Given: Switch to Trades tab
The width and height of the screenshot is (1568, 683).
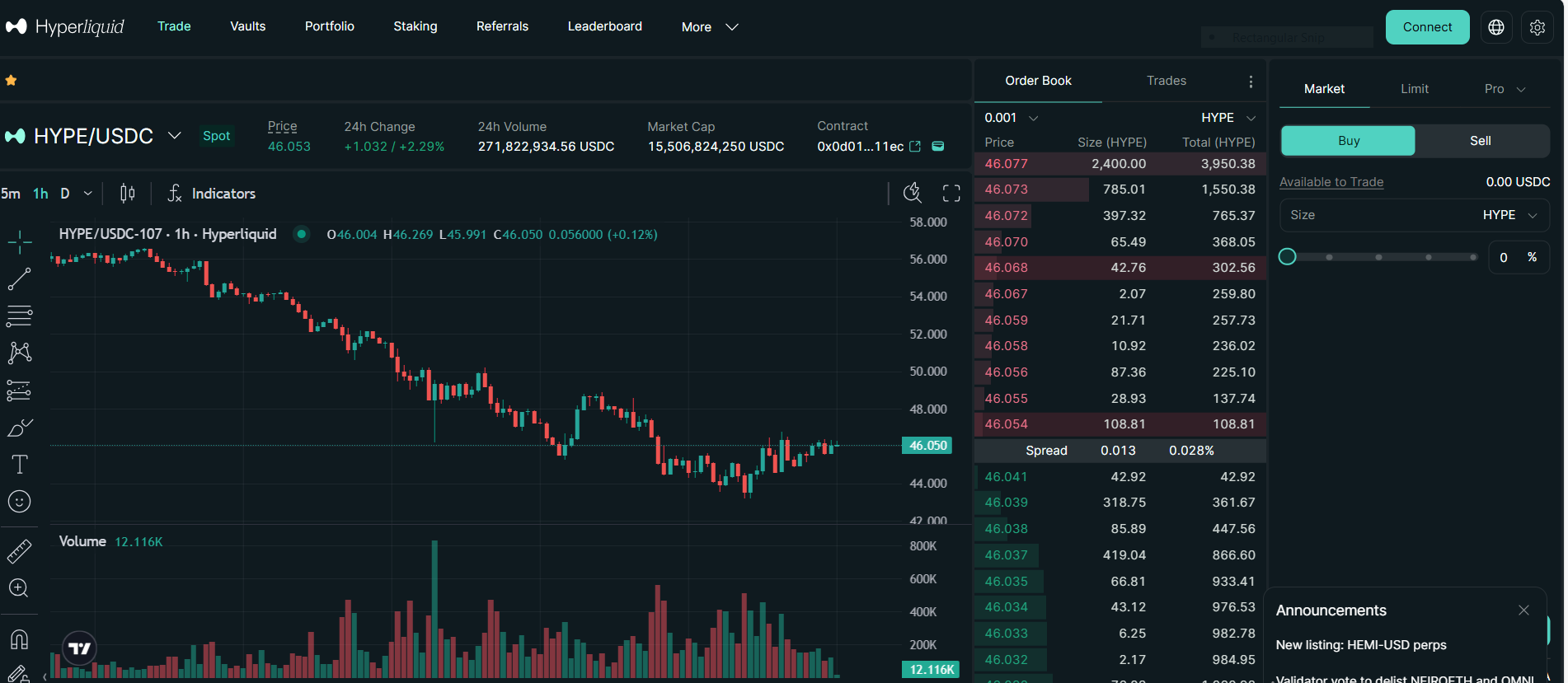Looking at the screenshot, I should point(1167,81).
